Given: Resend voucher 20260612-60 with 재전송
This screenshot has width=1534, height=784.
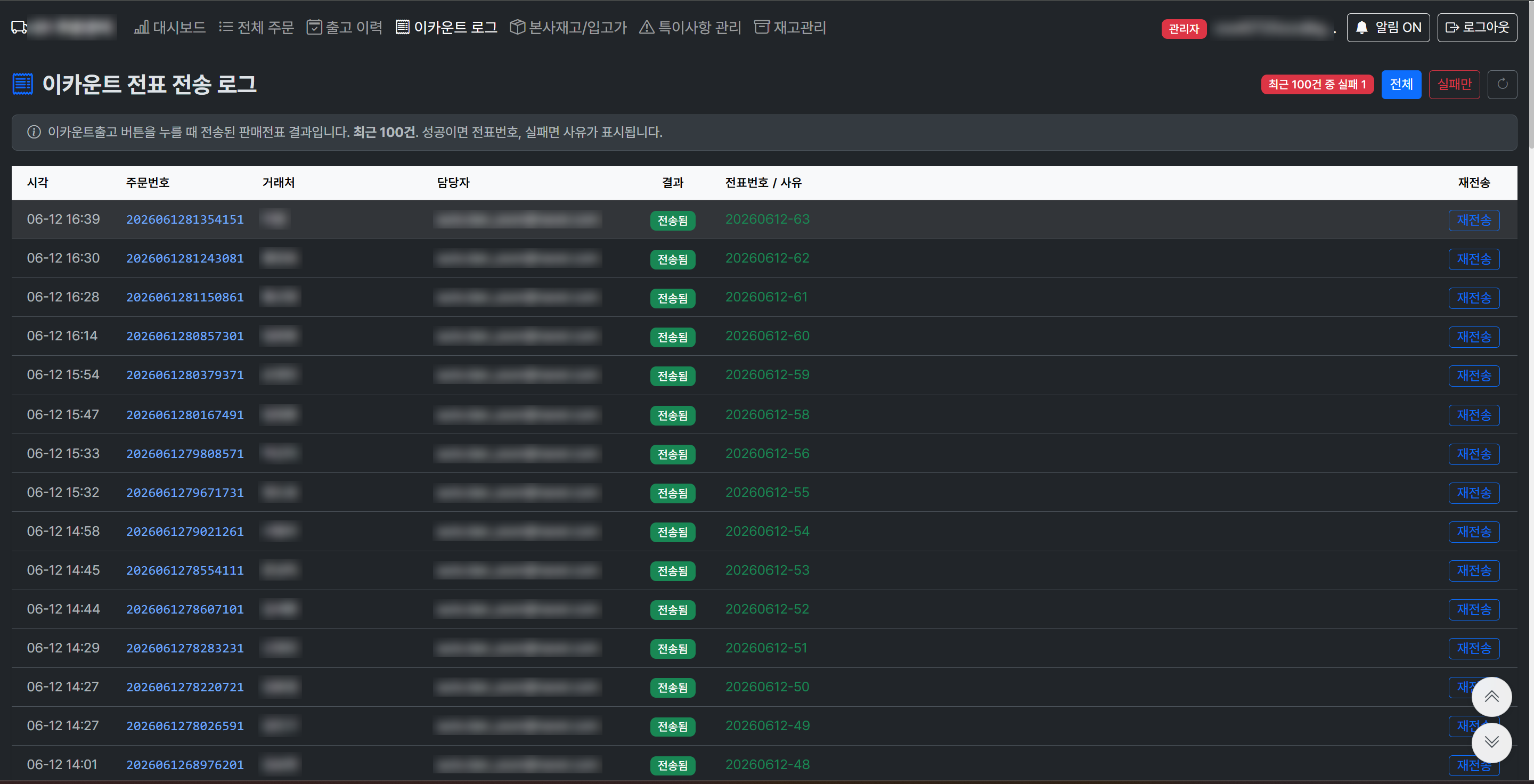Looking at the screenshot, I should click(1473, 337).
